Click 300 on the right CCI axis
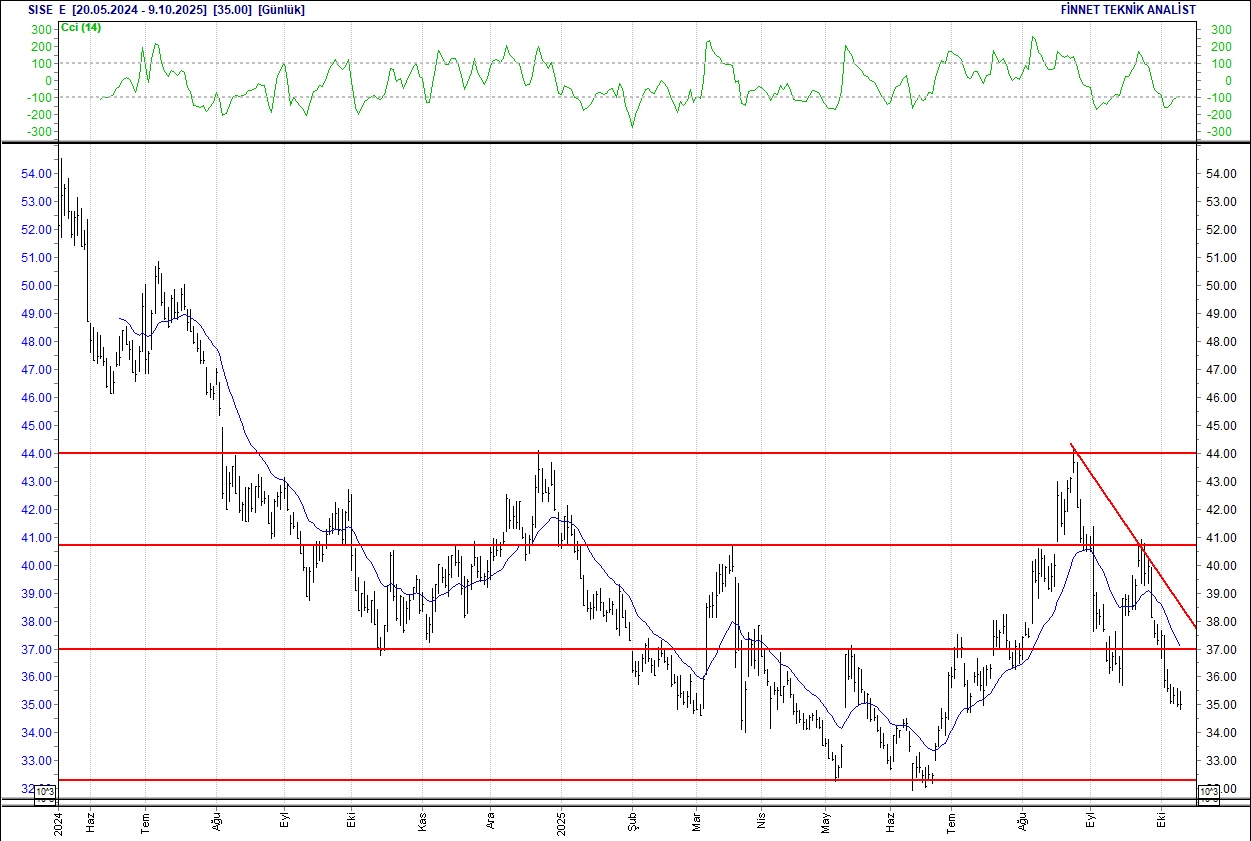 (1220, 30)
